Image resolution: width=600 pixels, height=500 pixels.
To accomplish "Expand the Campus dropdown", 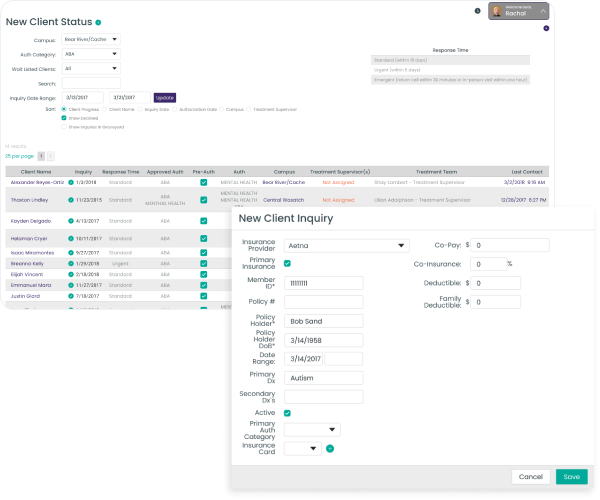I will (90, 40).
